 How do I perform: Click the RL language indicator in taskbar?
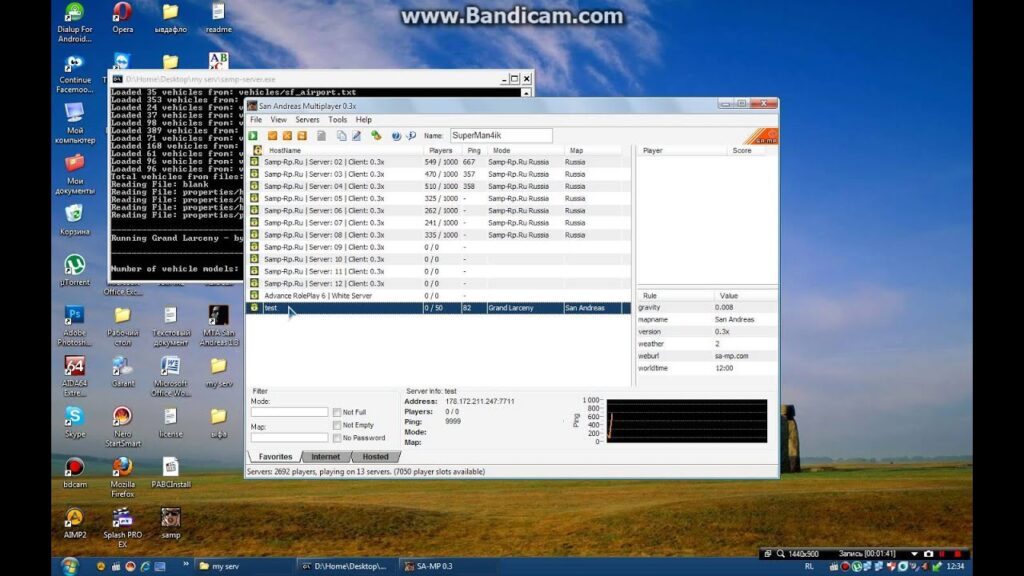[809, 566]
